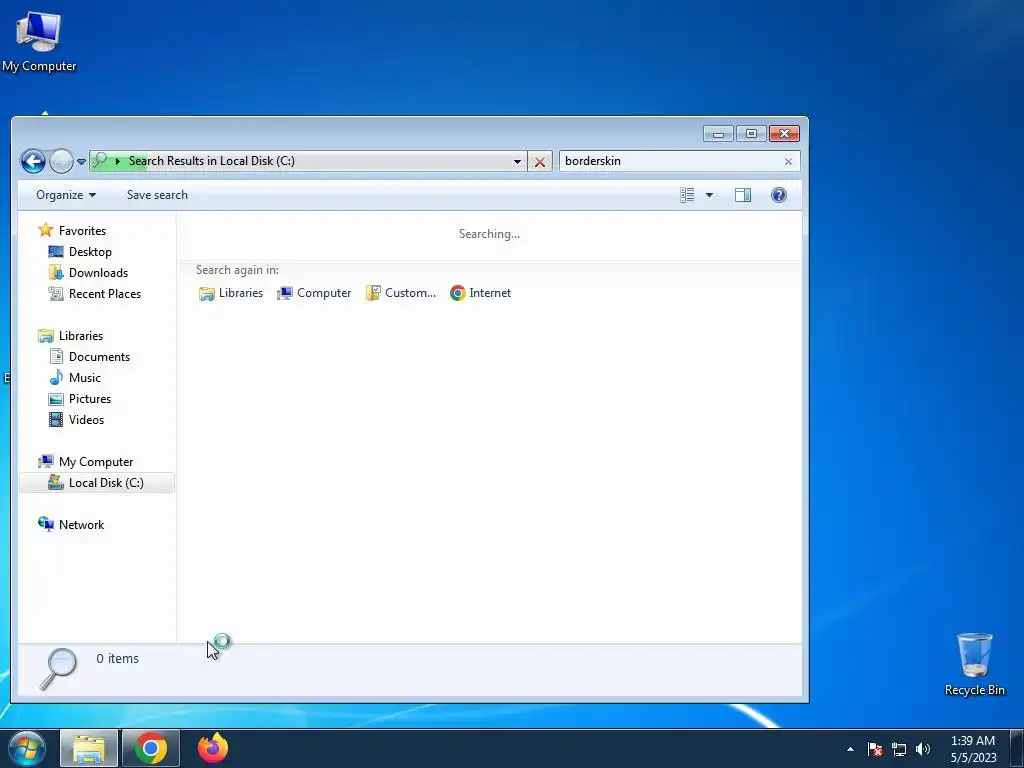Open the Documents library

99,357
